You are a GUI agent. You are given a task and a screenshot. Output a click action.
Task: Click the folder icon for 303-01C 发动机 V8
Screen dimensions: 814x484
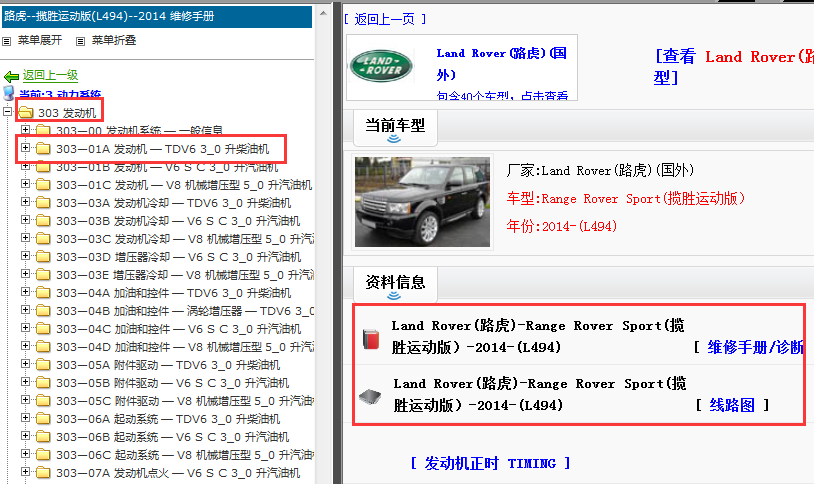tap(43, 185)
